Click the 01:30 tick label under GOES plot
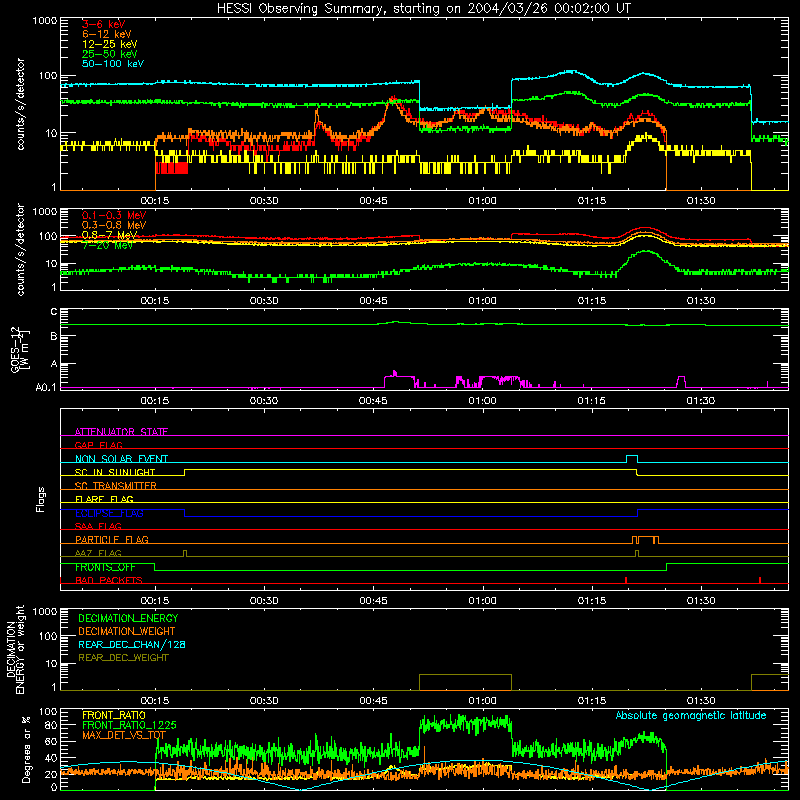 click(x=701, y=401)
